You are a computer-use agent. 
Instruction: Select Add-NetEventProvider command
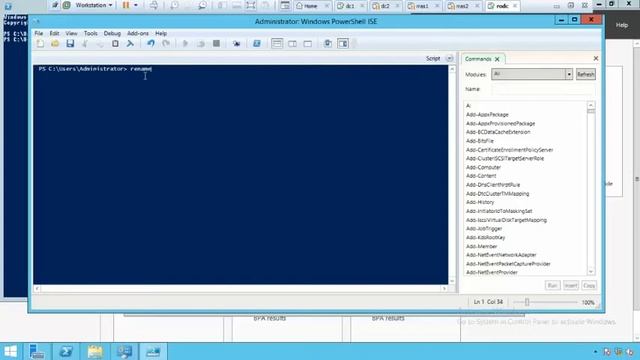(492, 272)
